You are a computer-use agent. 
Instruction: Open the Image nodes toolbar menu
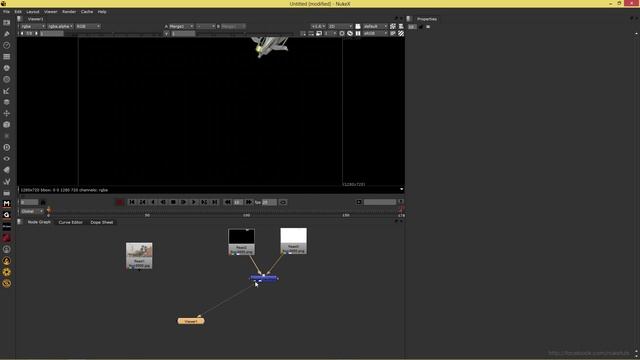point(7,23)
